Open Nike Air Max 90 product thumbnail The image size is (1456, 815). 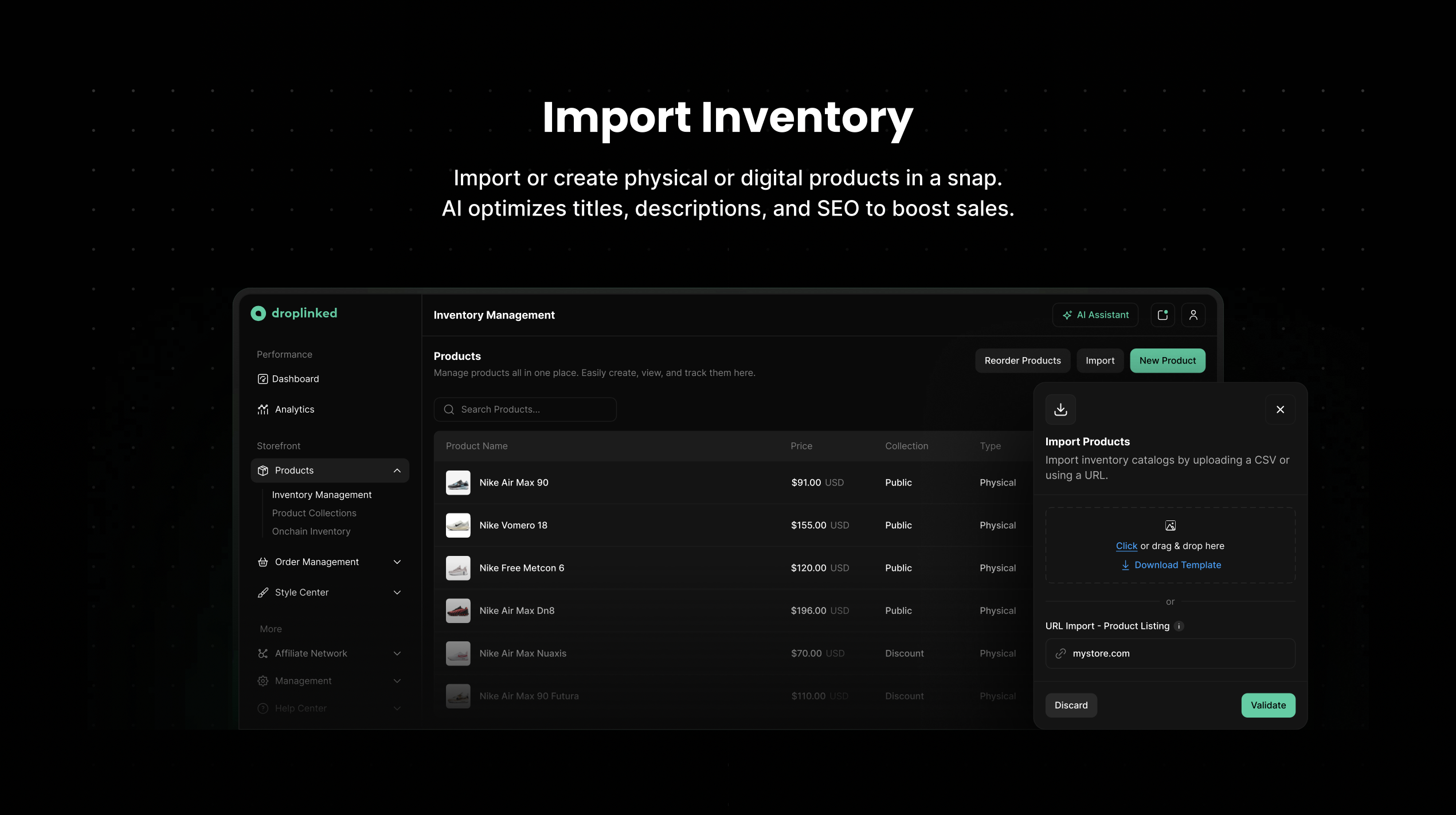[458, 483]
